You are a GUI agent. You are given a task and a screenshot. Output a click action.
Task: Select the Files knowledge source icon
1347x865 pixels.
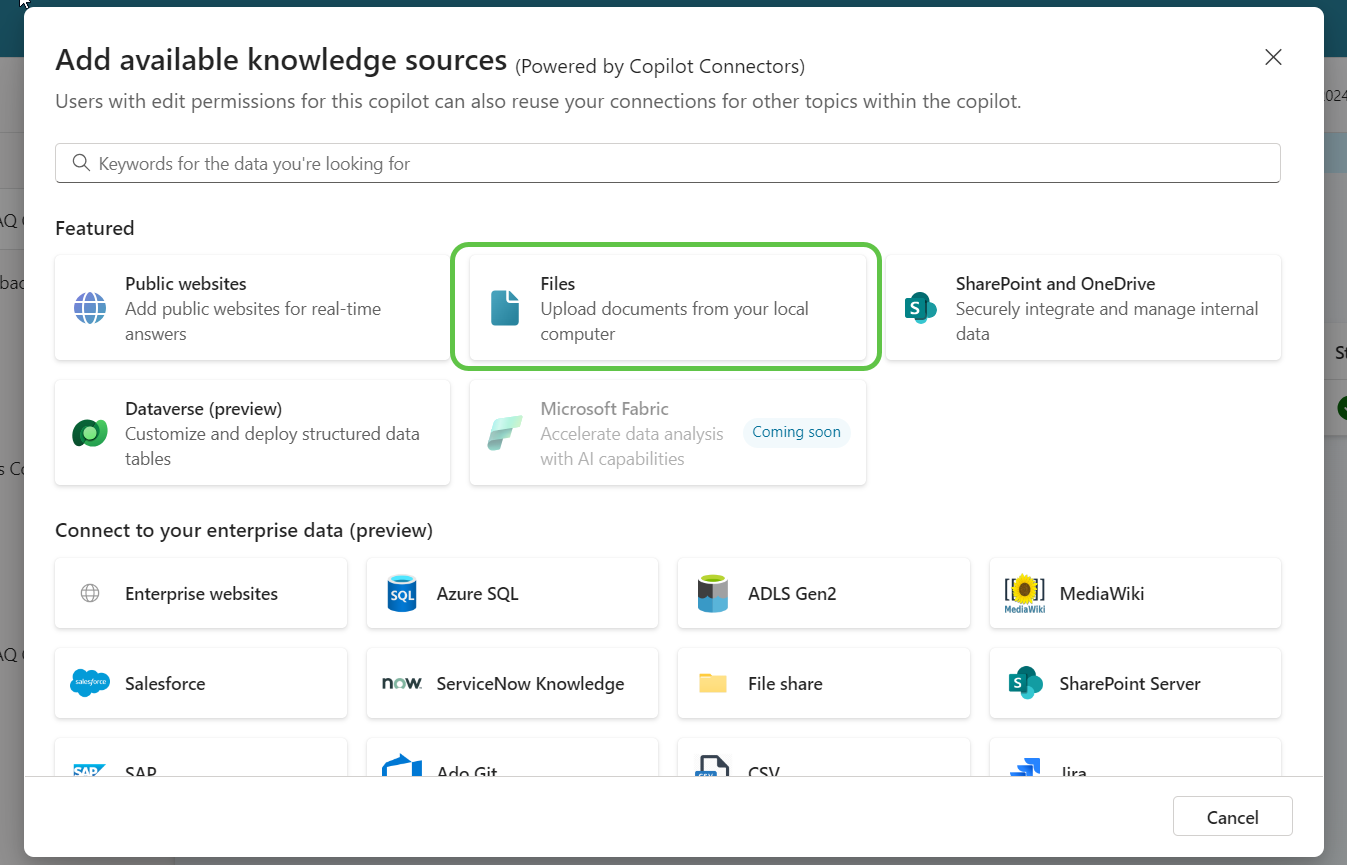(504, 308)
